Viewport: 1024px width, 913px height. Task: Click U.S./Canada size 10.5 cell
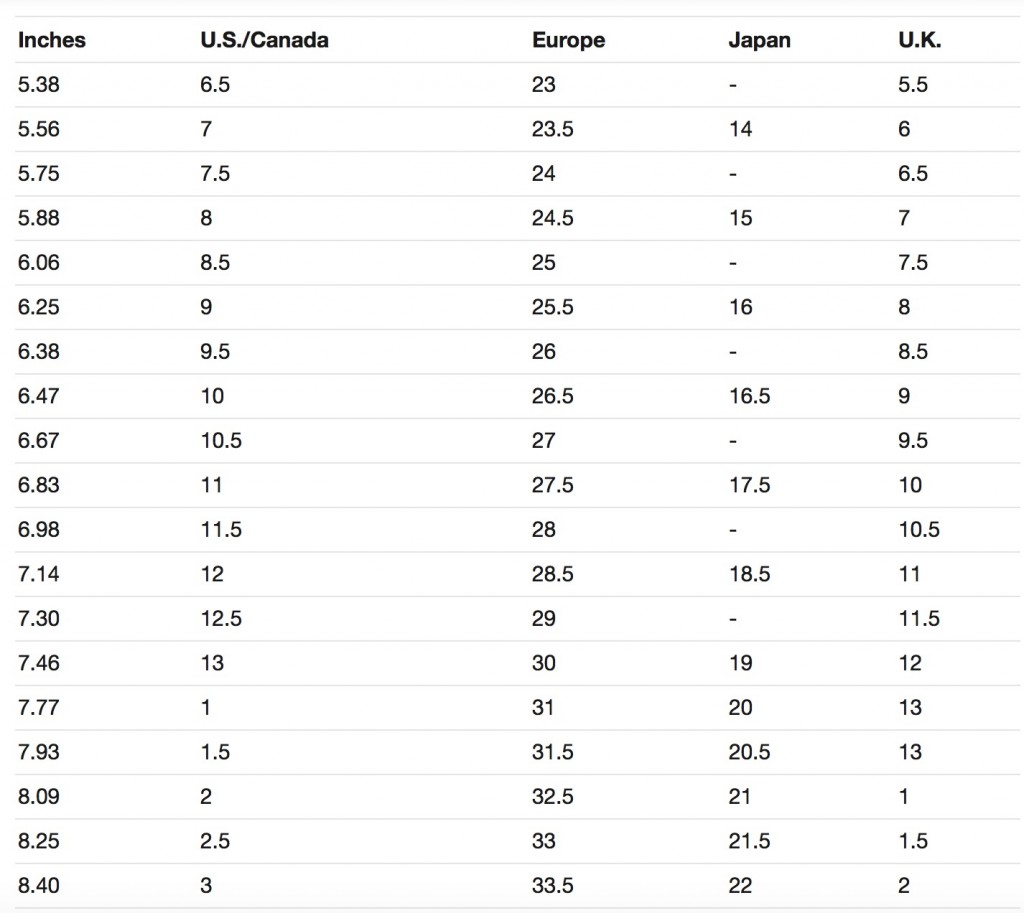click(x=221, y=440)
